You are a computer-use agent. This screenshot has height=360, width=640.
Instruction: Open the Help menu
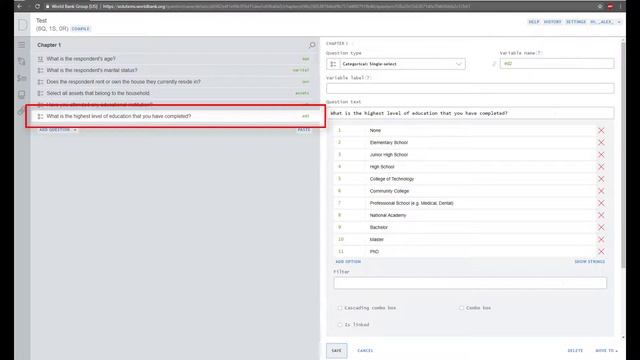click(x=534, y=22)
